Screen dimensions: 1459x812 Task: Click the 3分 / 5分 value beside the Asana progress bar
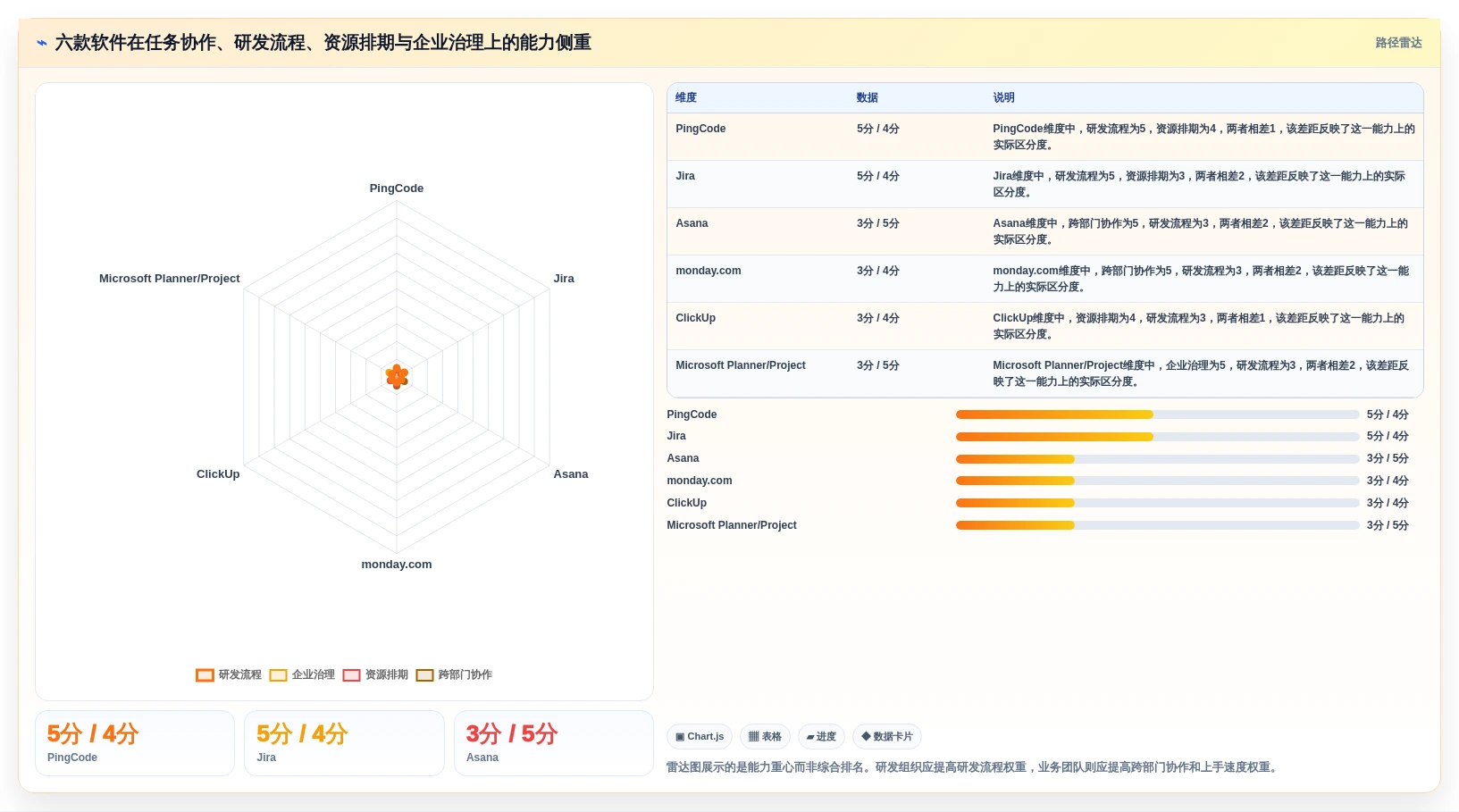pos(1388,459)
